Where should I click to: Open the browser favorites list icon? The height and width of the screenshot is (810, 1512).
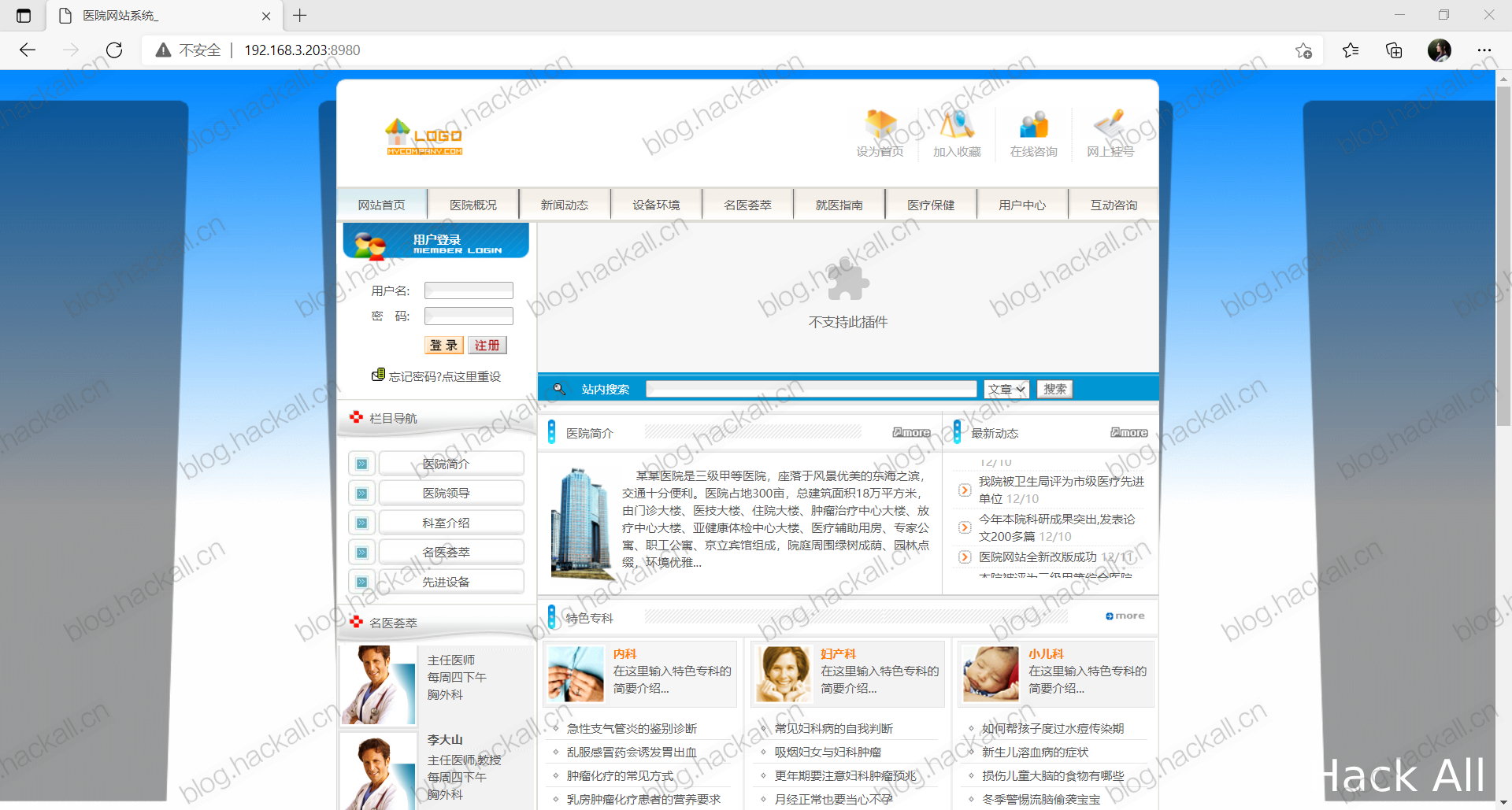[1351, 50]
